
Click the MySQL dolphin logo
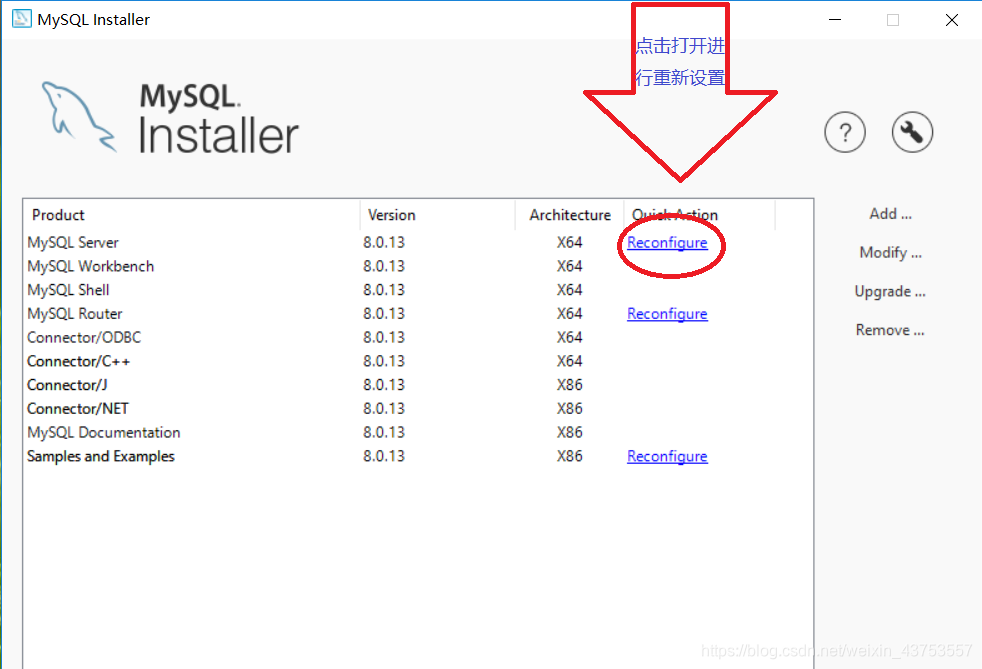(79, 117)
